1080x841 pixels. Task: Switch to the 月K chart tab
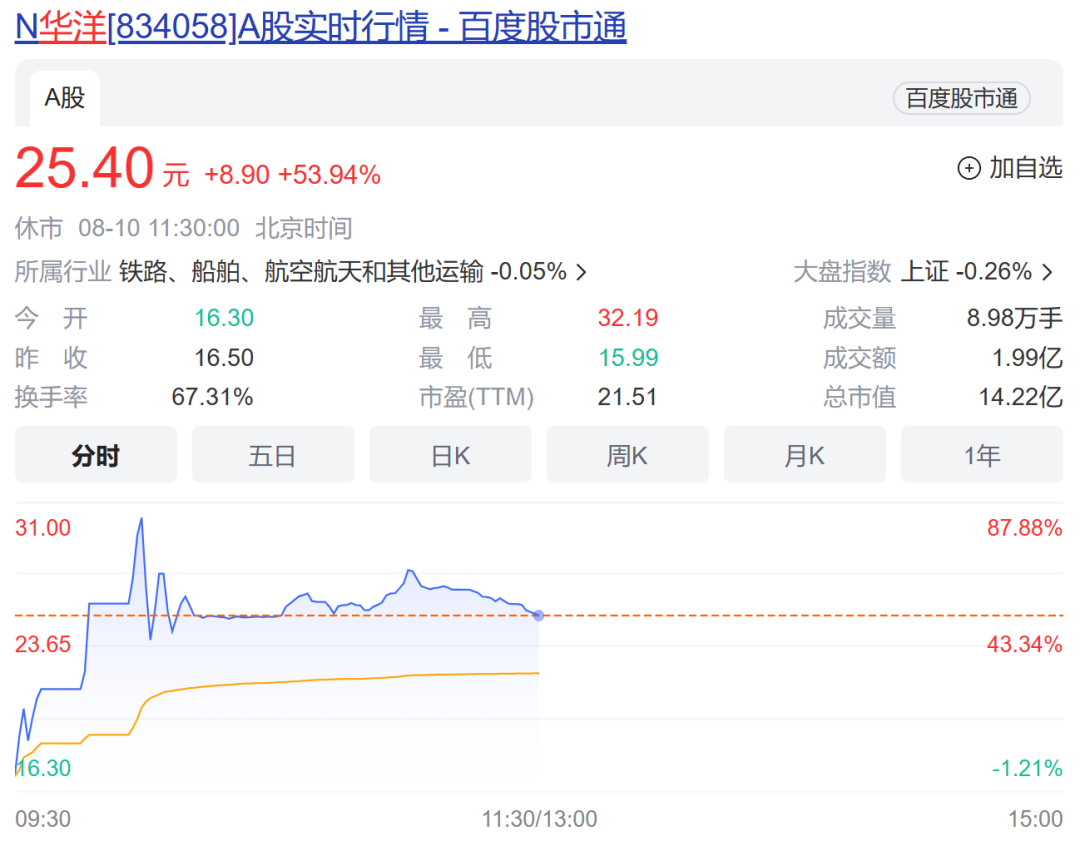[x=804, y=455]
